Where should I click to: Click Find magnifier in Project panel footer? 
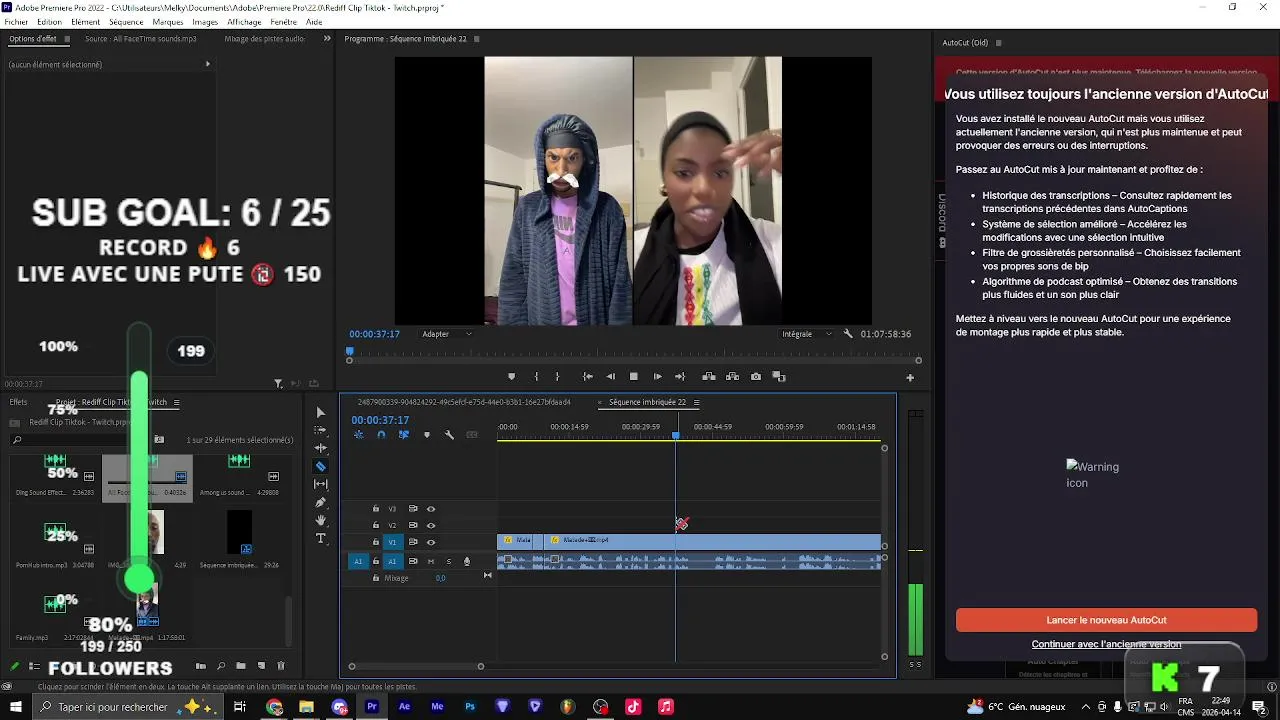tap(221, 666)
